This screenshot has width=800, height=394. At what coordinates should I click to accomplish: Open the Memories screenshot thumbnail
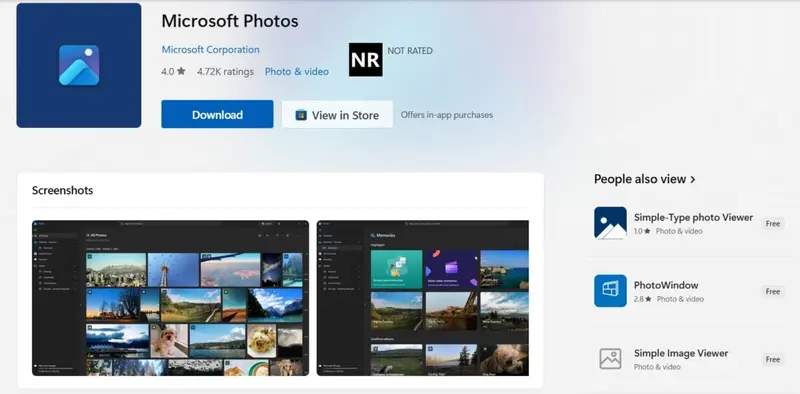[x=422, y=298]
